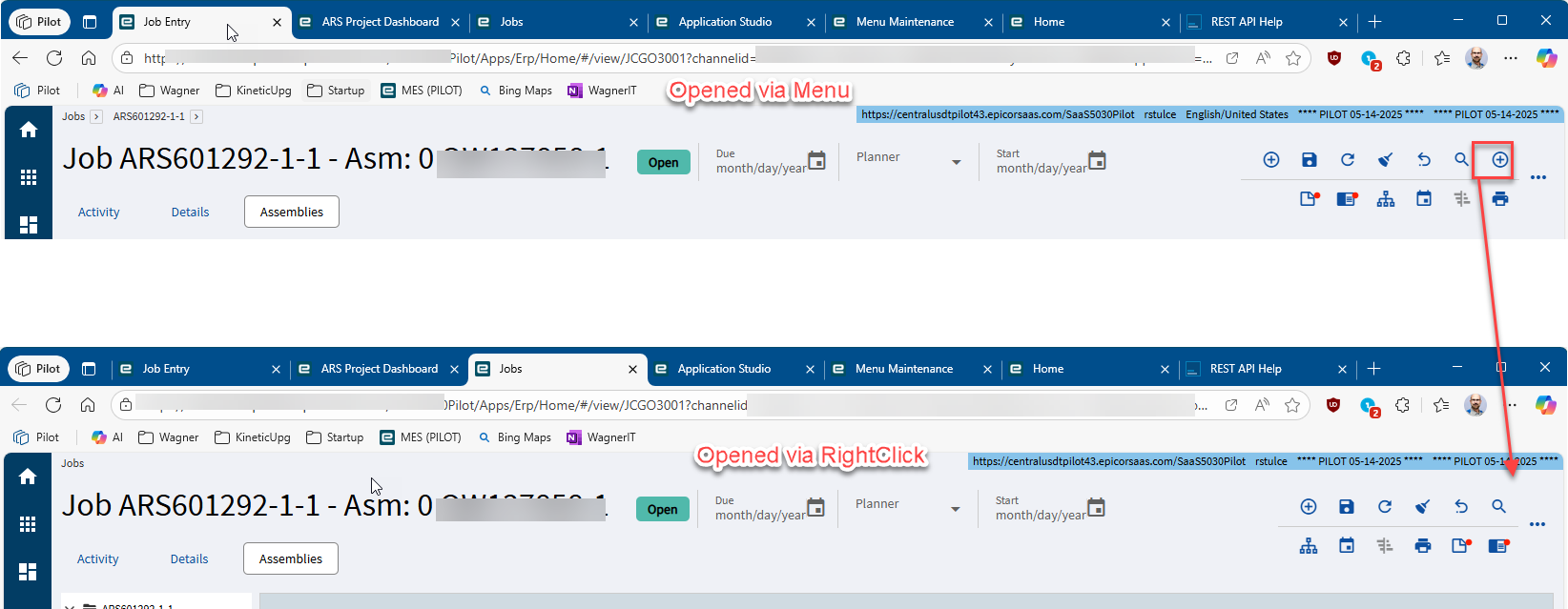Open the overflow ellipsis menu in bottom window

point(1537,524)
